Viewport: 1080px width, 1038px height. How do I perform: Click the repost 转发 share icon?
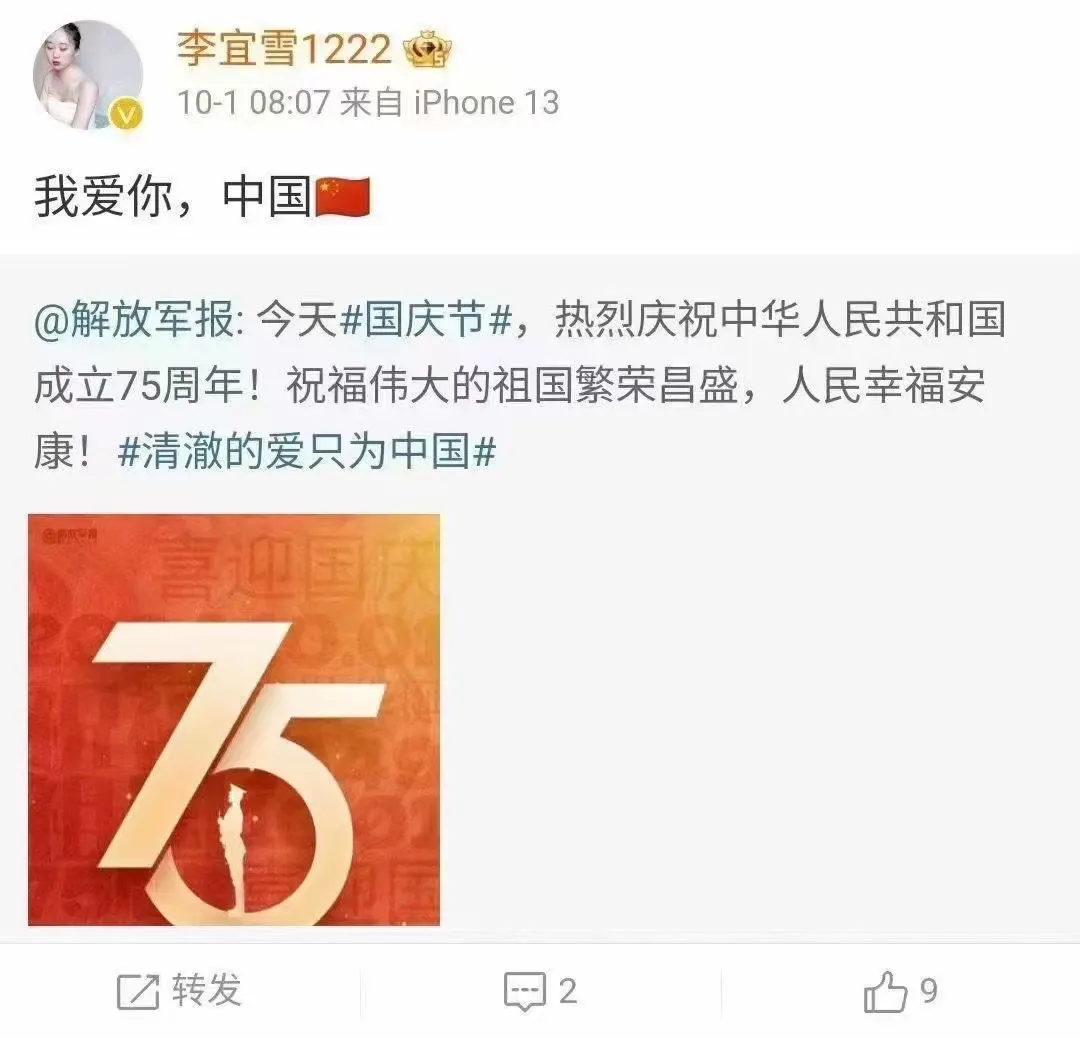pyautogui.click(x=138, y=992)
